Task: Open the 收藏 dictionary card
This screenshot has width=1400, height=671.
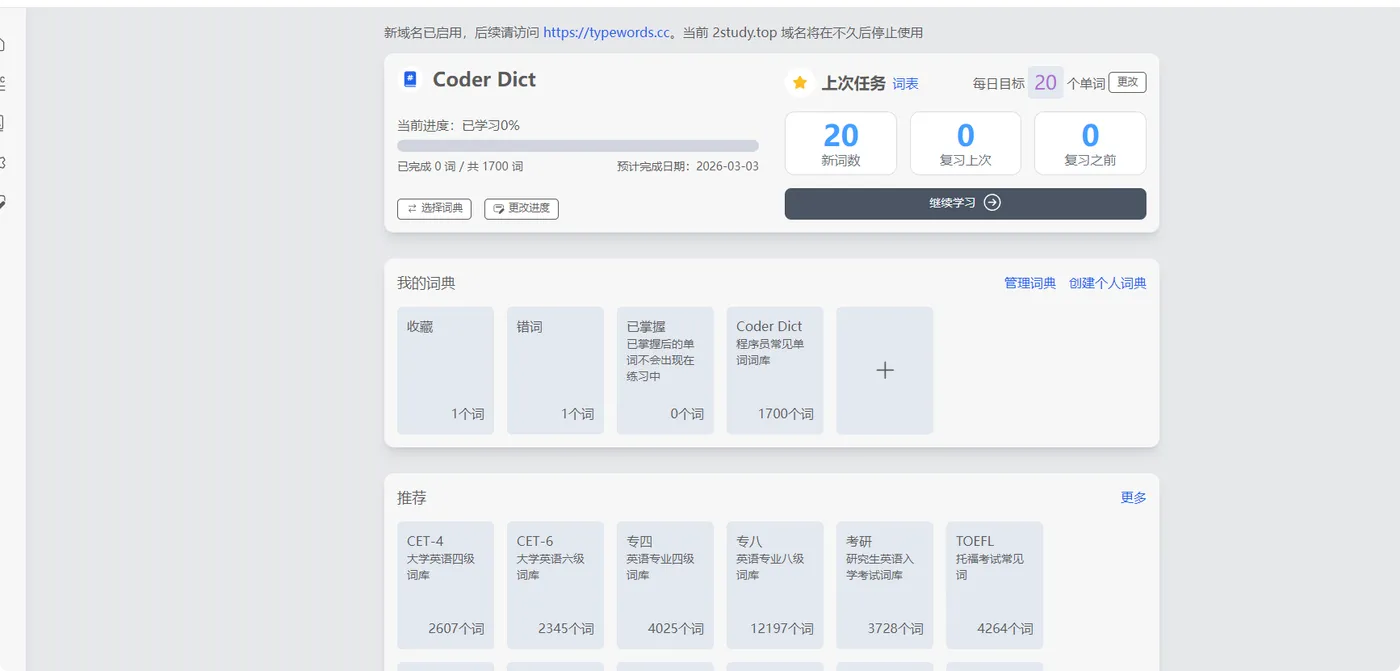Action: (x=445, y=371)
